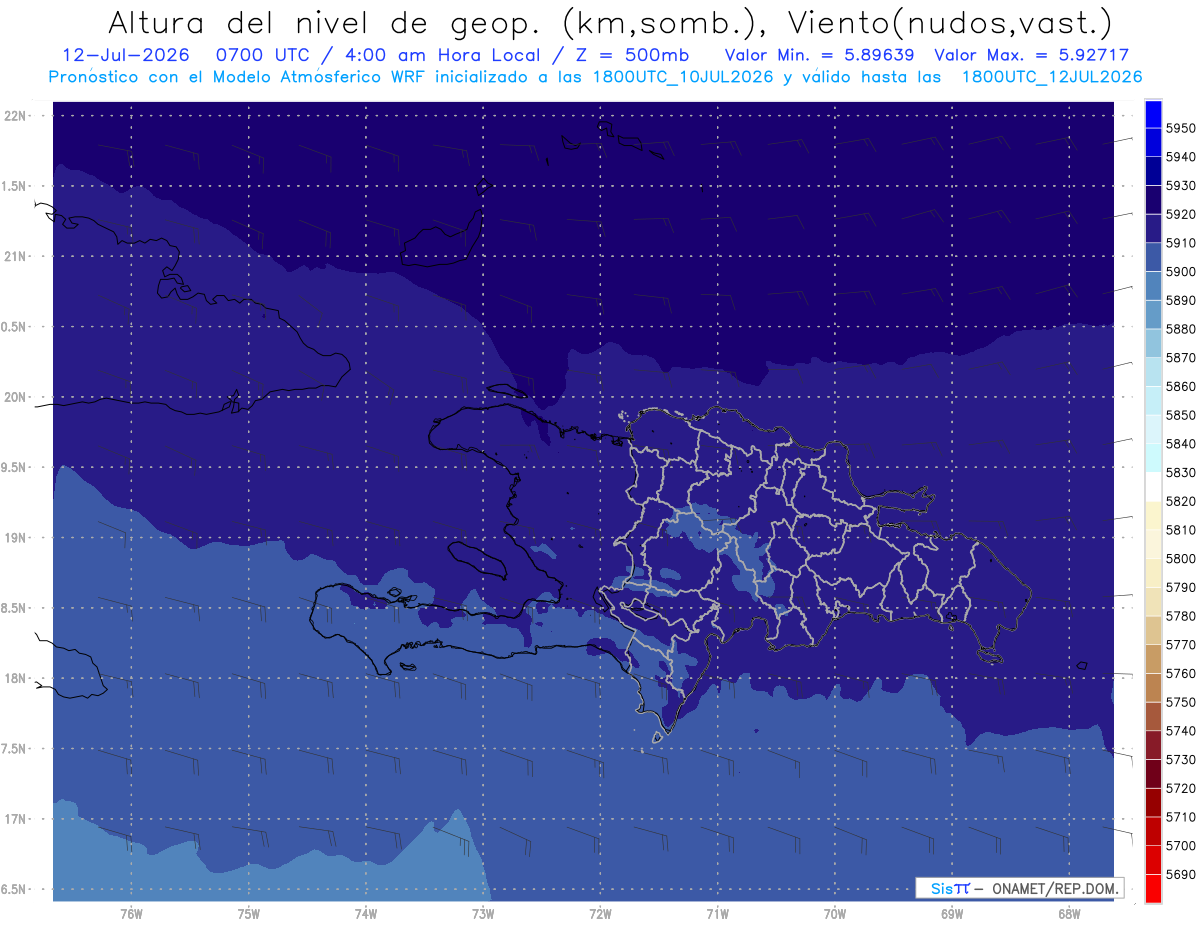
Task: Click the '7.5N' latitude label
Action: [x=15, y=749]
